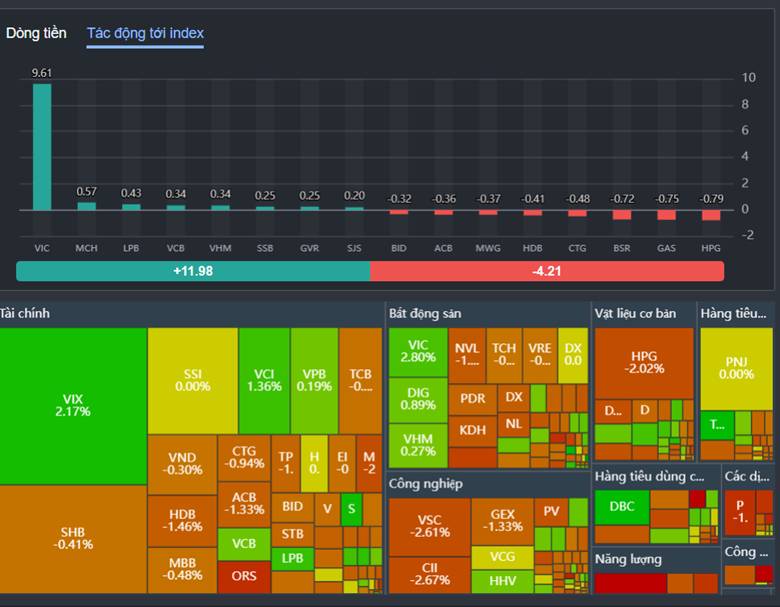The width and height of the screenshot is (780, 607).
Task: Select the SSI 0.00% treemap tile
Action: (193, 380)
